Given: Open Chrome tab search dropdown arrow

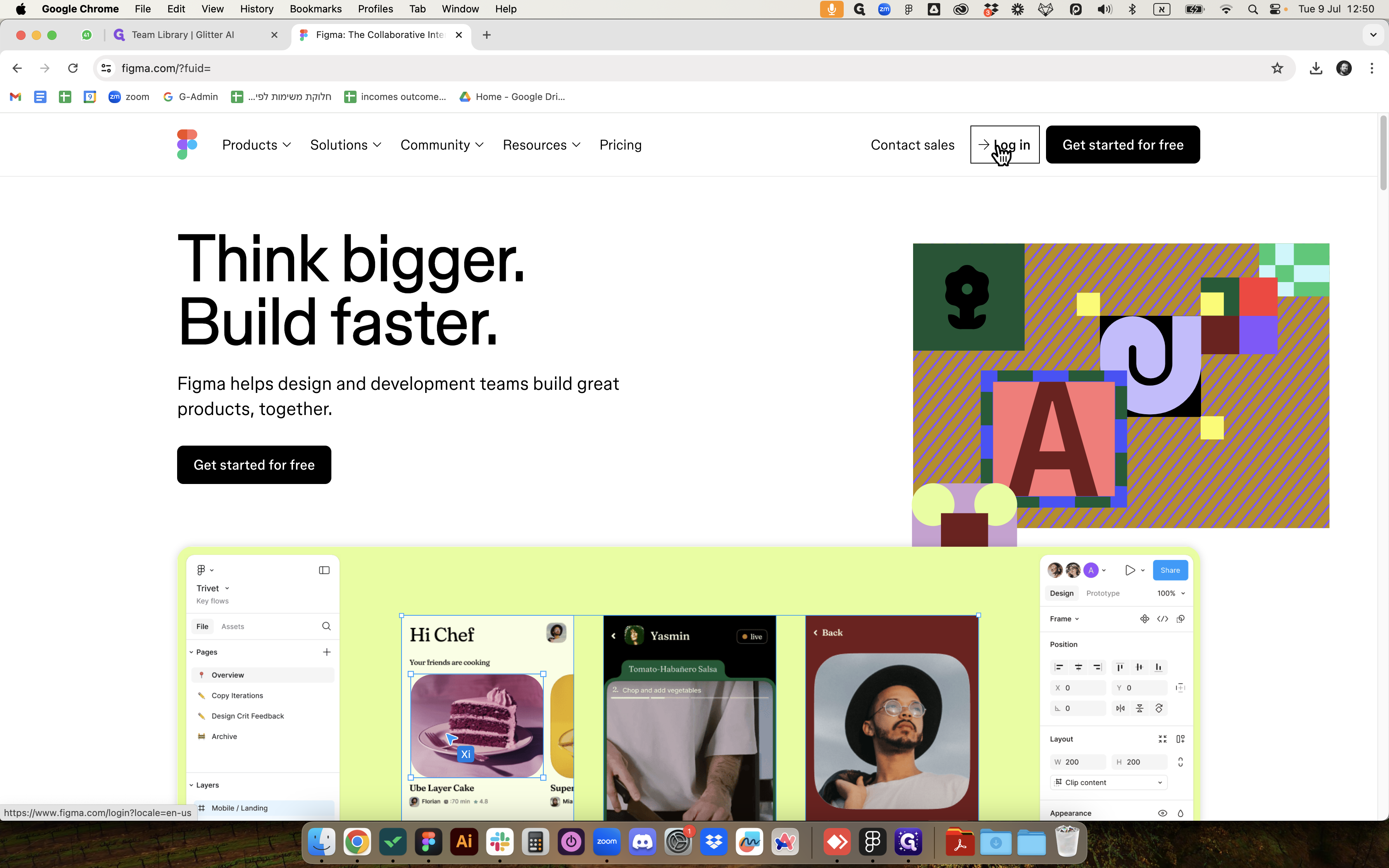Looking at the screenshot, I should [1373, 35].
